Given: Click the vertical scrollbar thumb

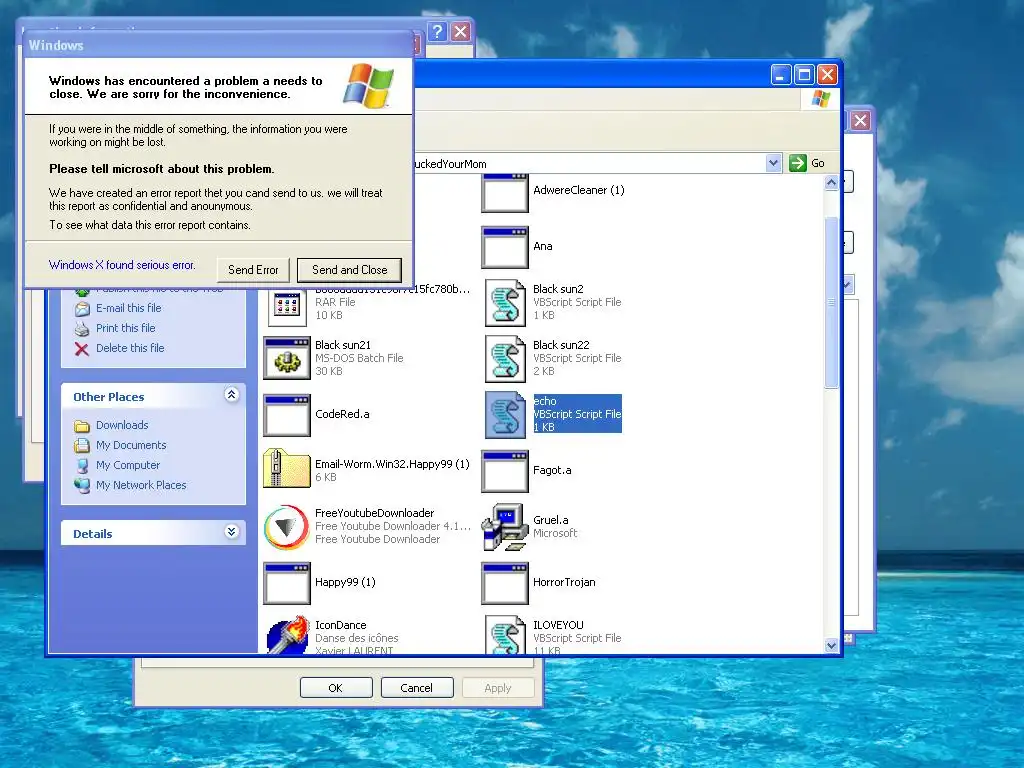Looking at the screenshot, I should pyautogui.click(x=831, y=302).
